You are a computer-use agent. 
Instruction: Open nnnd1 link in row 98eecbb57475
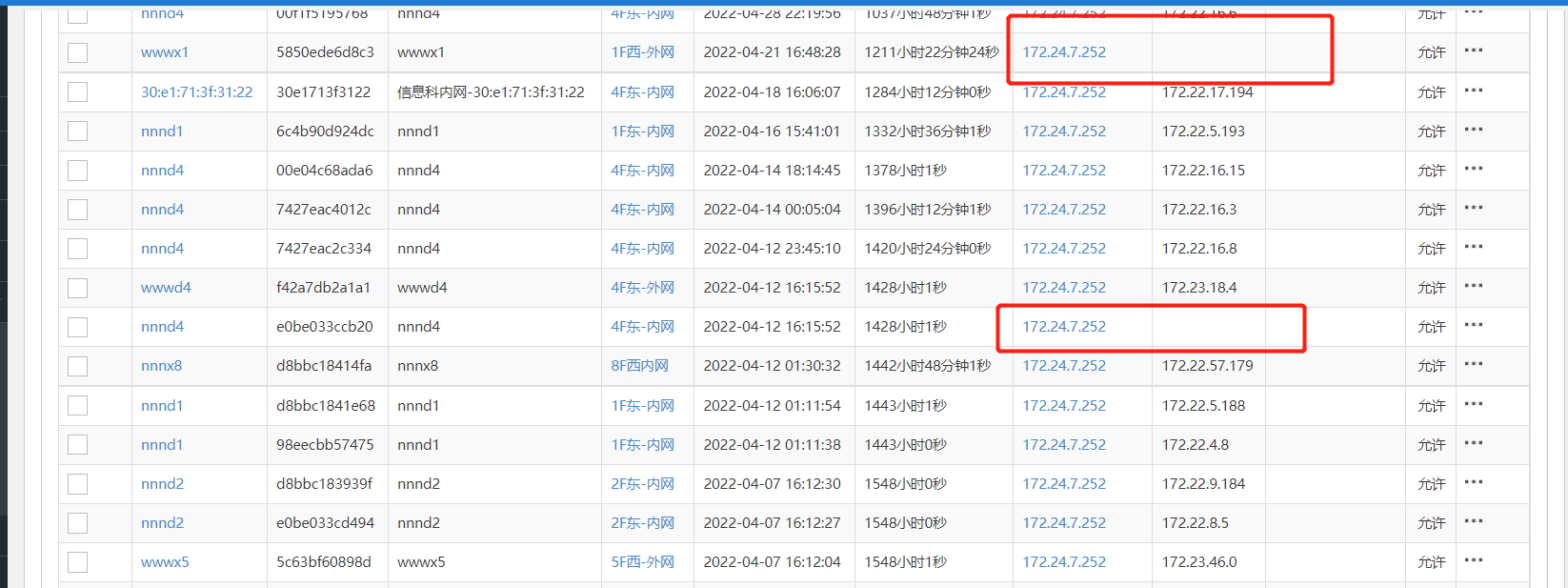(162, 445)
